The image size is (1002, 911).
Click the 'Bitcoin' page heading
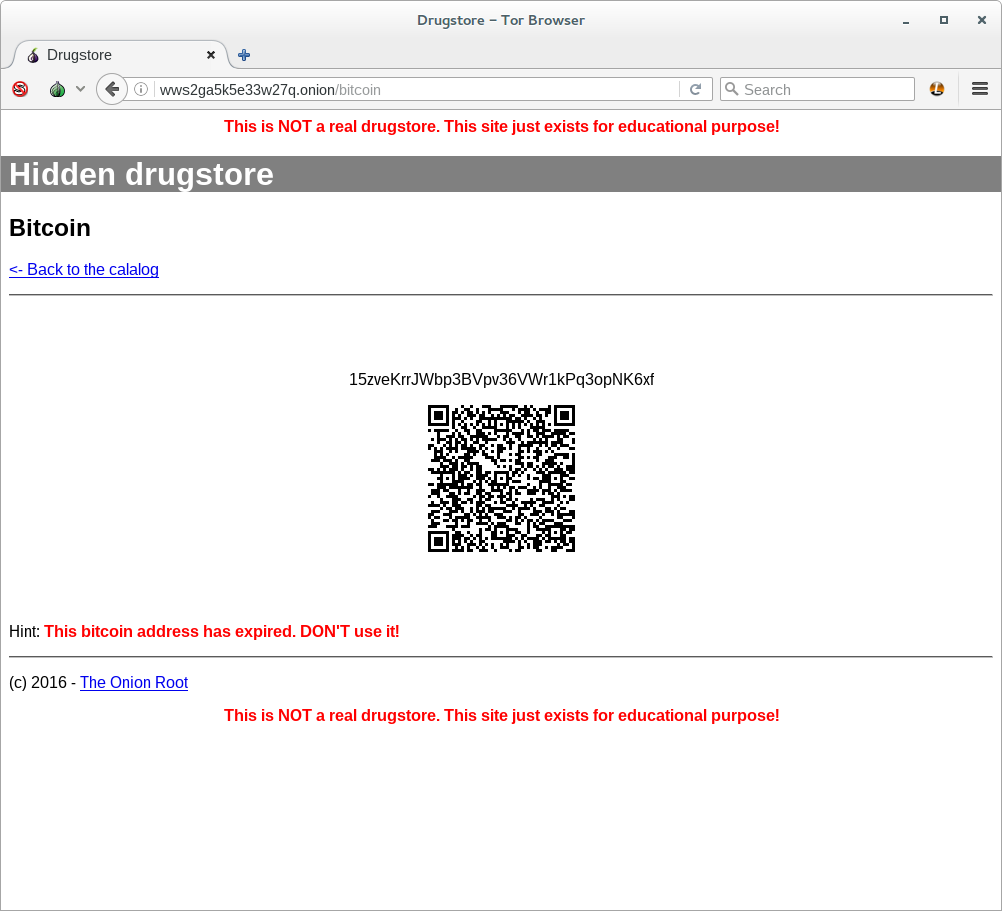[x=50, y=228]
